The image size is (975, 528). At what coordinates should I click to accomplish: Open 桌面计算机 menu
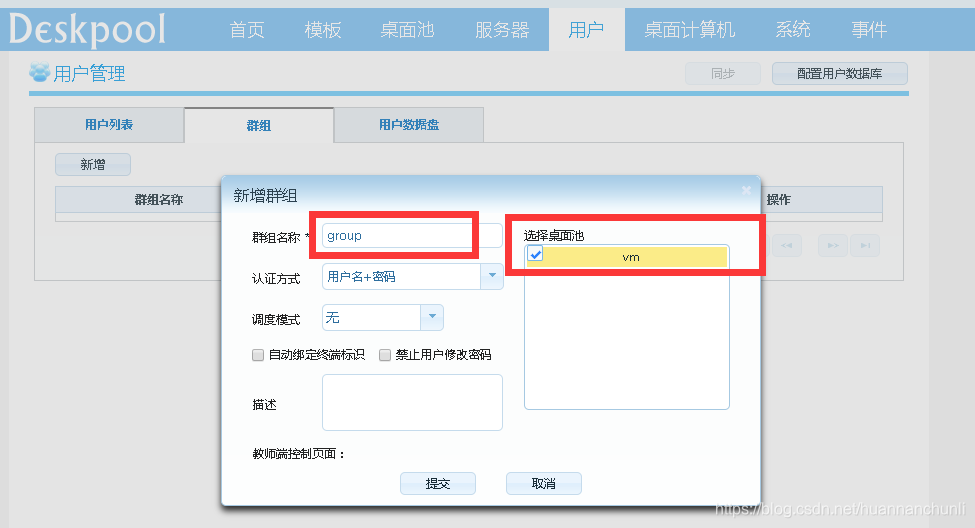coord(690,29)
